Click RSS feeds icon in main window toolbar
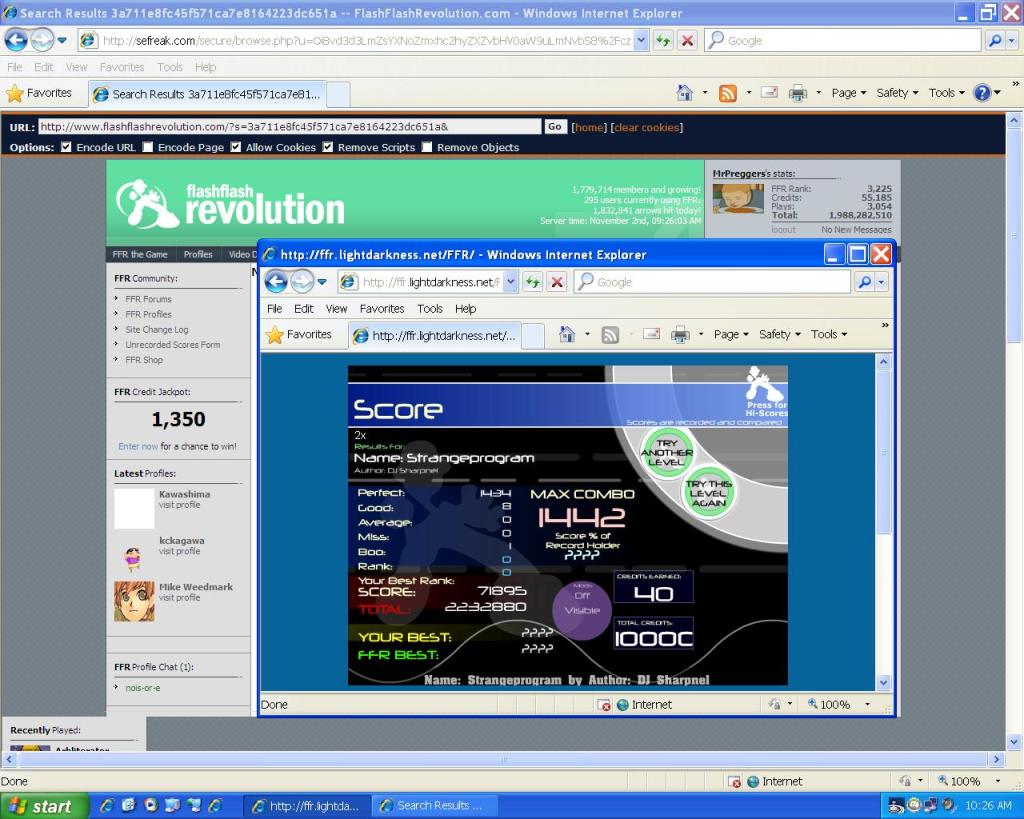This screenshot has width=1024, height=819. point(728,93)
